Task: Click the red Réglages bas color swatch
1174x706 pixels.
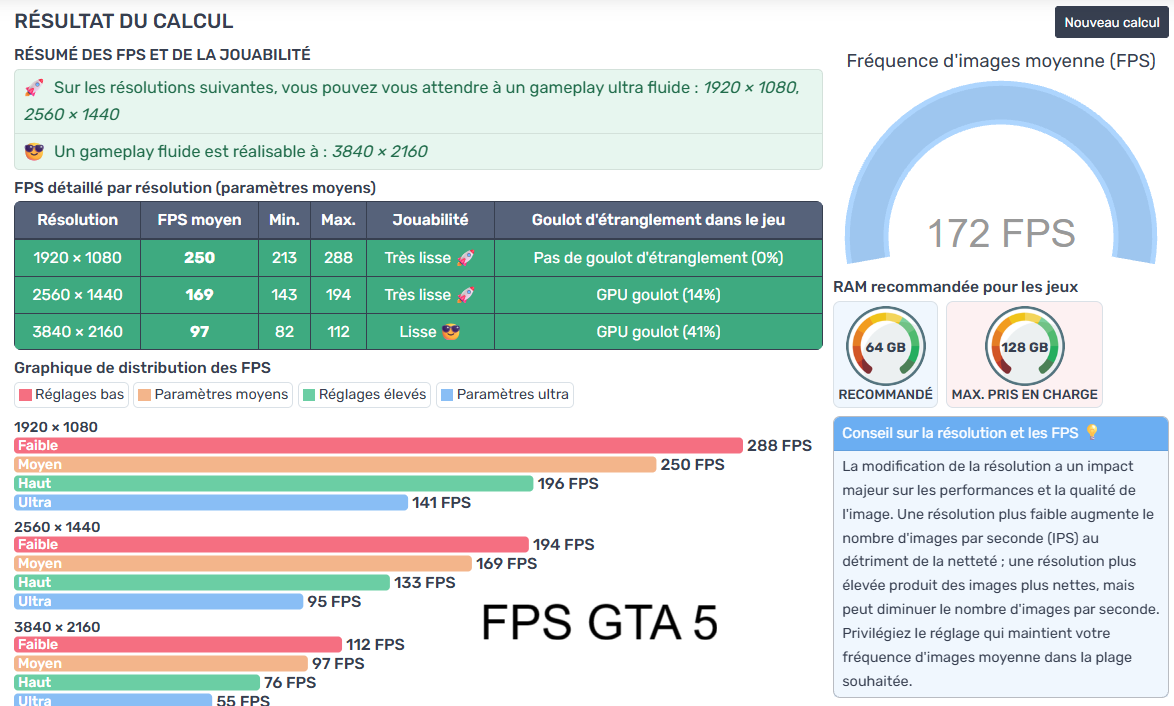Action: tap(26, 395)
